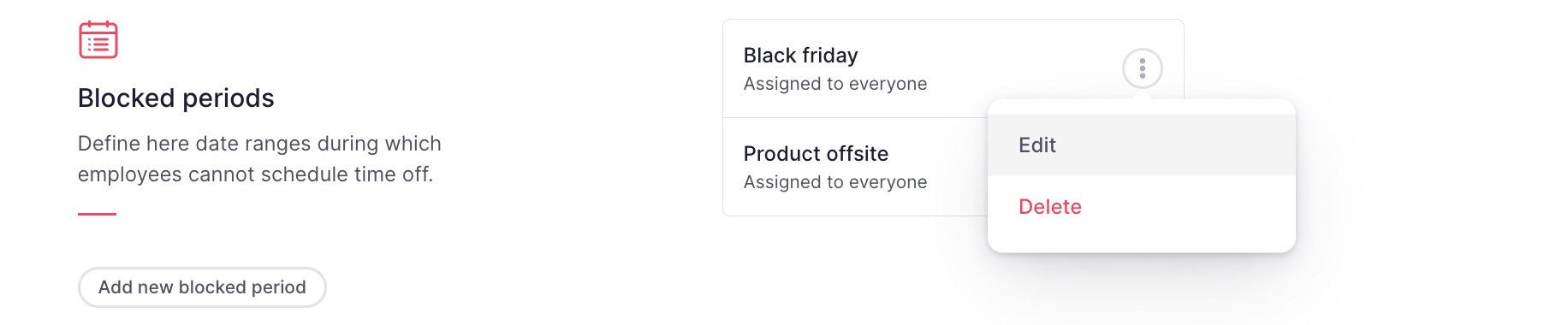1568x325 pixels.
Task: Click the "Define here date ranges" description text
Action: click(259, 144)
